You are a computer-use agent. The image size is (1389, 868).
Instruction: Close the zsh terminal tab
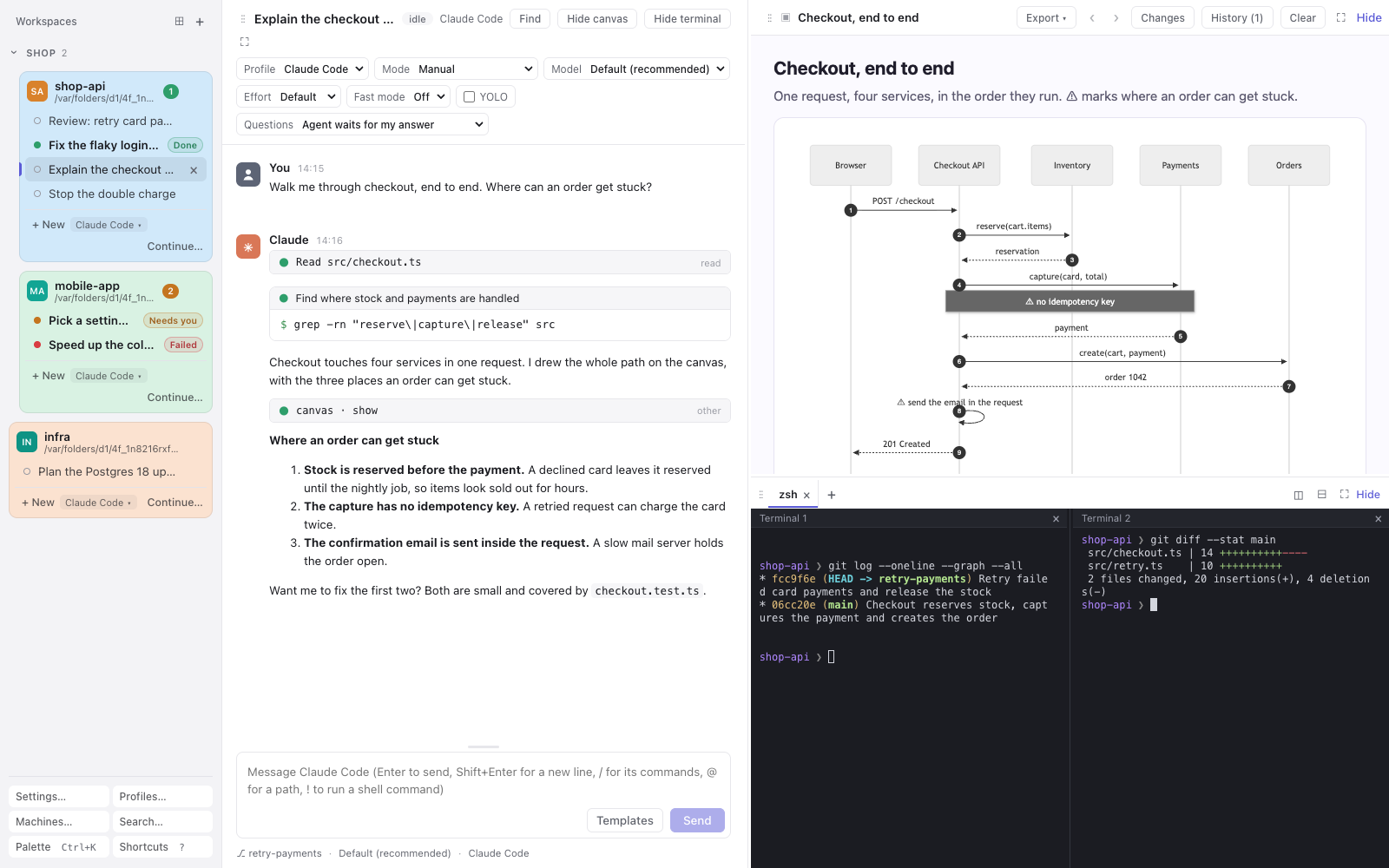click(806, 496)
